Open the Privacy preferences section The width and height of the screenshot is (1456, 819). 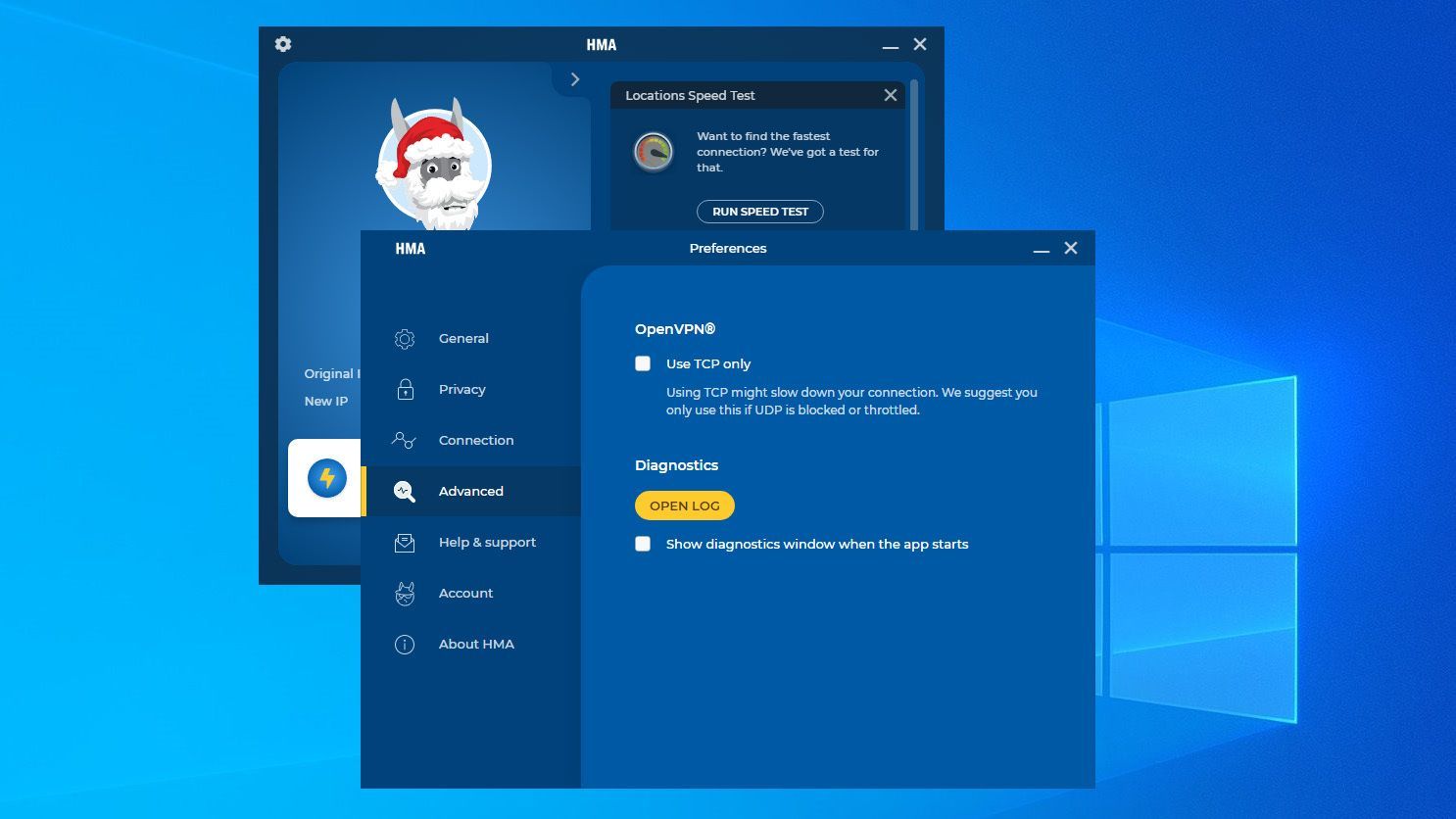pos(461,390)
